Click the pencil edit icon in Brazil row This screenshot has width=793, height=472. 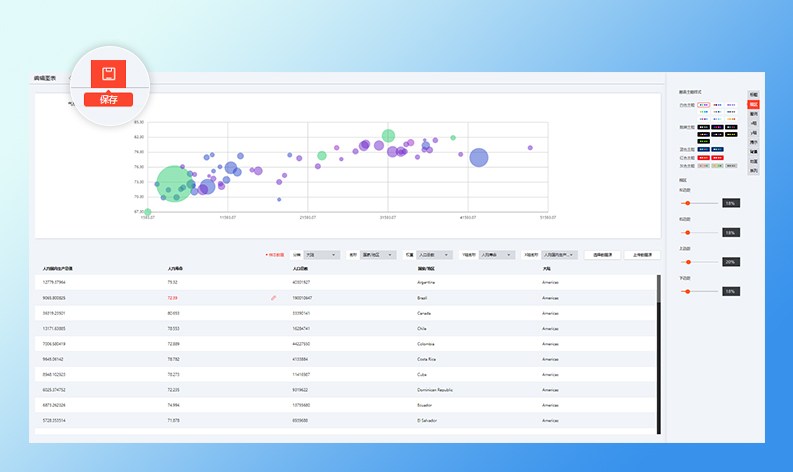point(273,298)
